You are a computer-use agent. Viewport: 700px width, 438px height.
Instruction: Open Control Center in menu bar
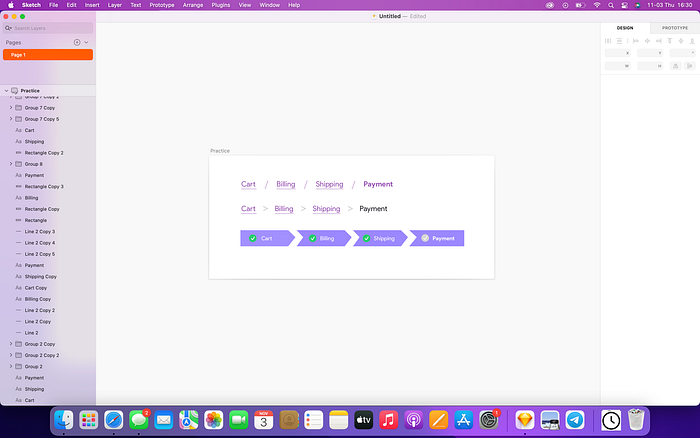click(625, 5)
